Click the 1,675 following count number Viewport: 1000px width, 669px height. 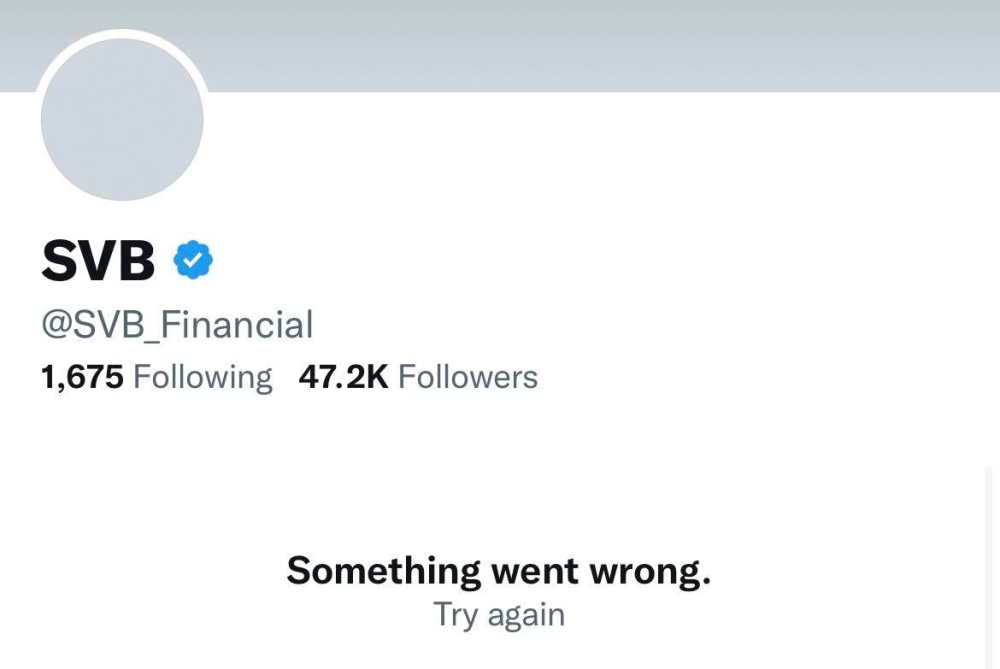click(82, 377)
